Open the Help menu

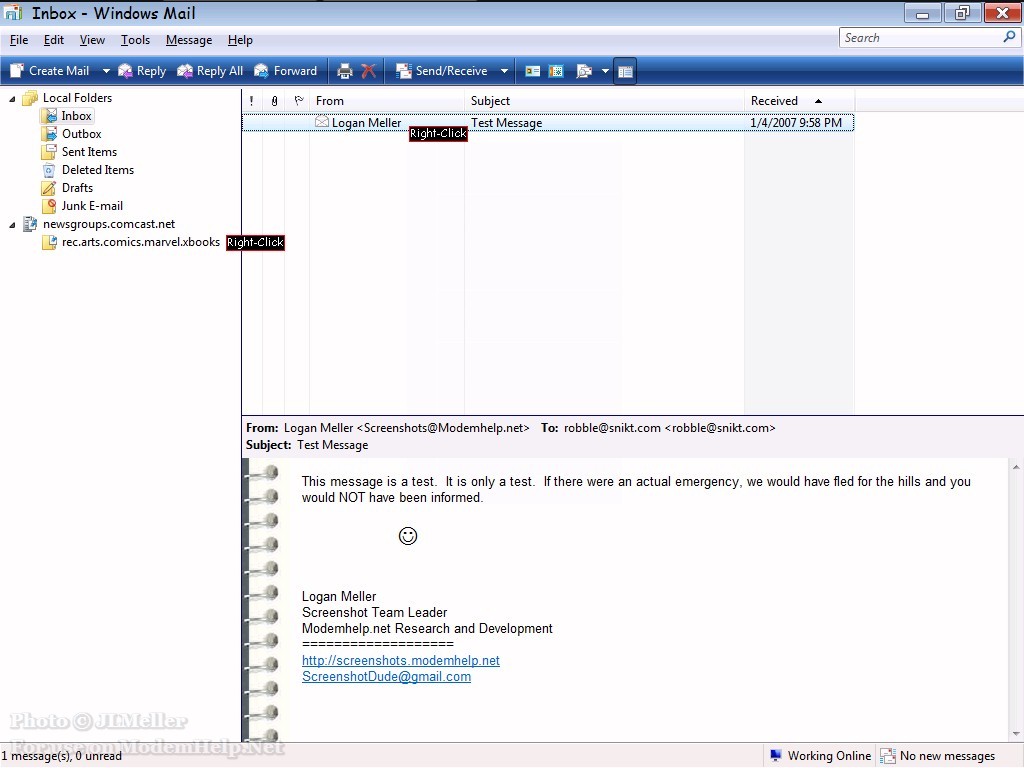(240, 40)
